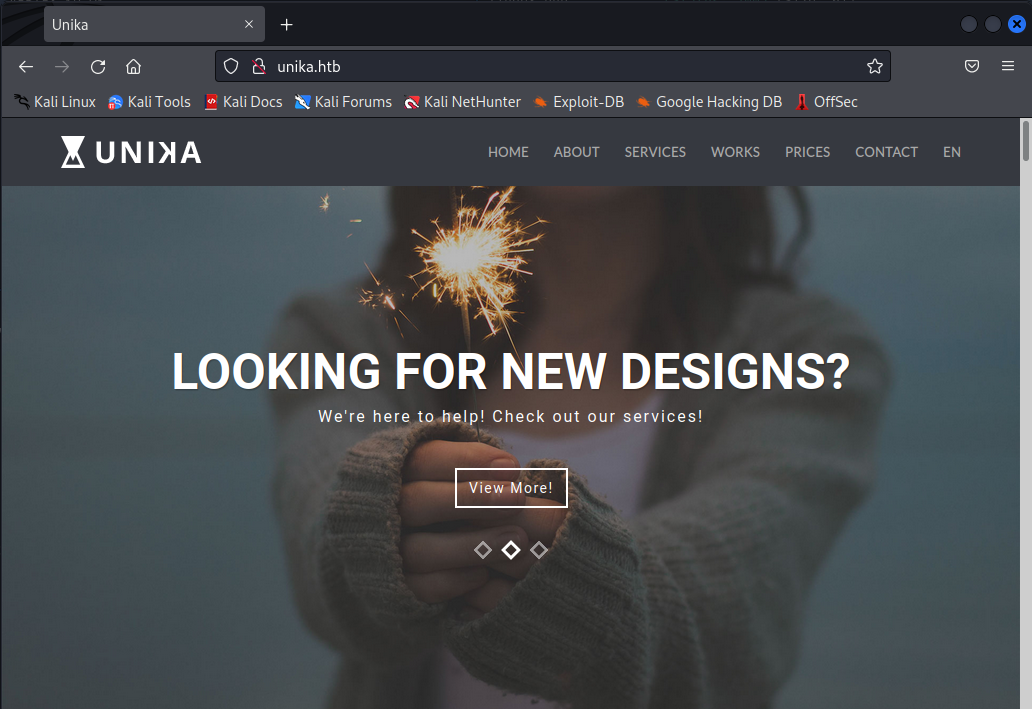Select the second slider diamond indicator

pyautogui.click(x=511, y=550)
